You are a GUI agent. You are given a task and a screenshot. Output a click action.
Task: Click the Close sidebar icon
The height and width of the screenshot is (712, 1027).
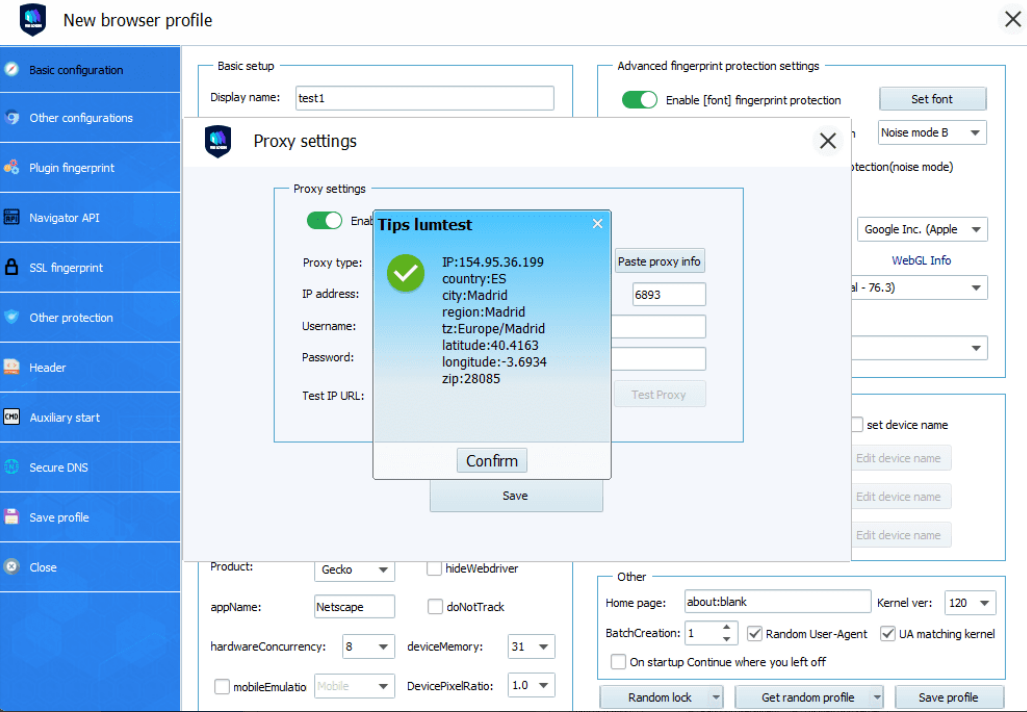(12, 567)
